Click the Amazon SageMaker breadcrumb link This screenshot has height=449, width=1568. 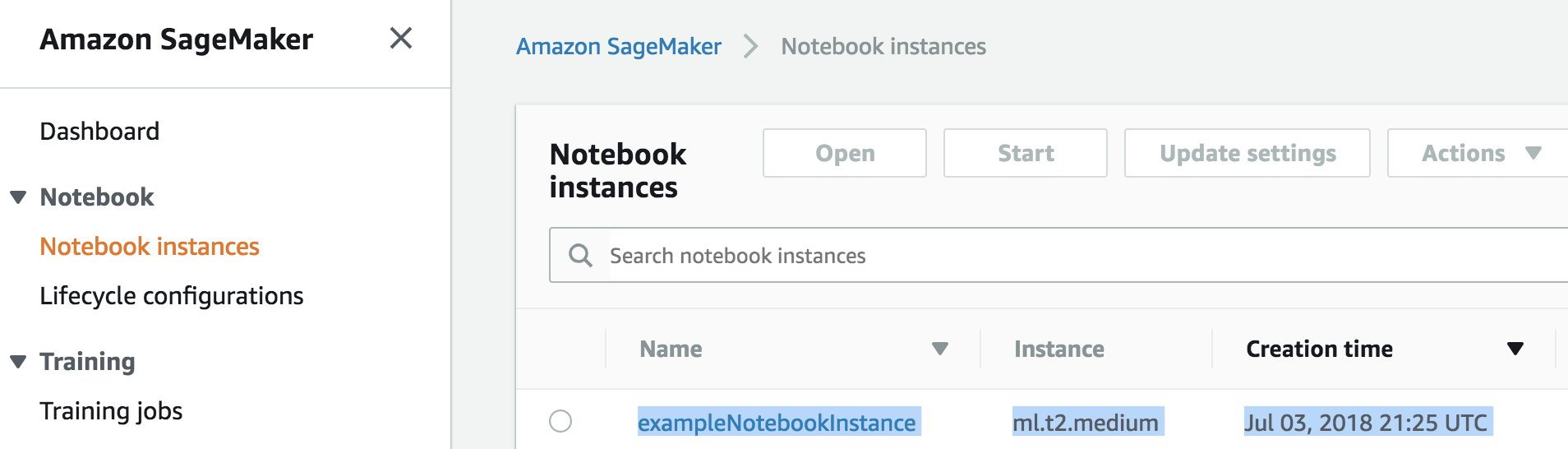pyautogui.click(x=619, y=47)
